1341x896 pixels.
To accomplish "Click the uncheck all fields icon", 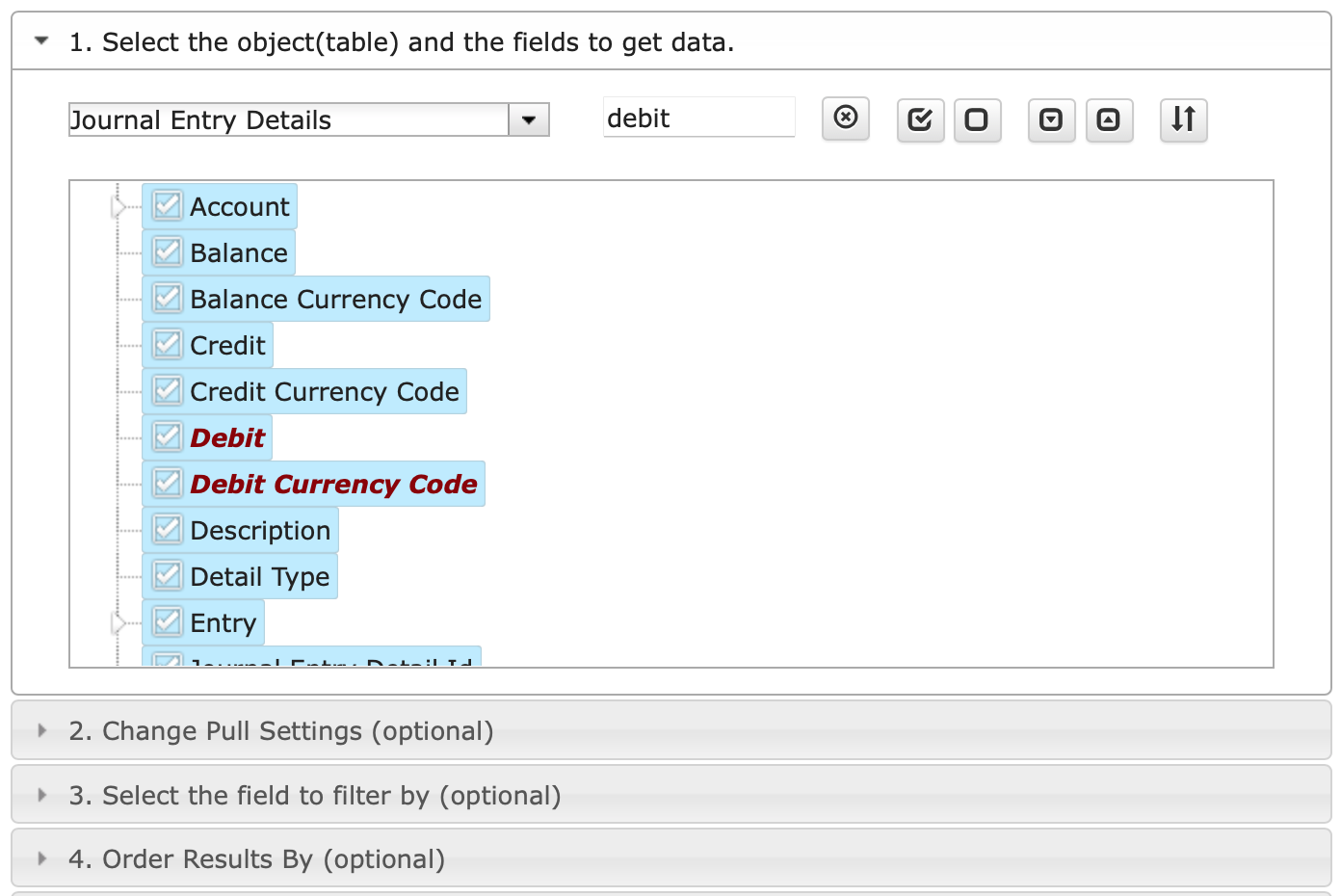I will pos(977,119).
